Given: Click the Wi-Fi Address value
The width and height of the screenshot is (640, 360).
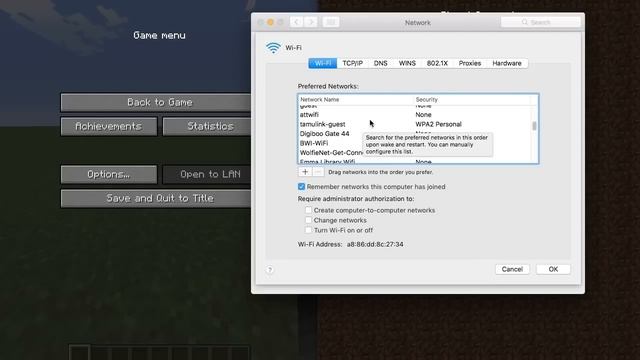Looking at the screenshot, I should pos(375,244).
